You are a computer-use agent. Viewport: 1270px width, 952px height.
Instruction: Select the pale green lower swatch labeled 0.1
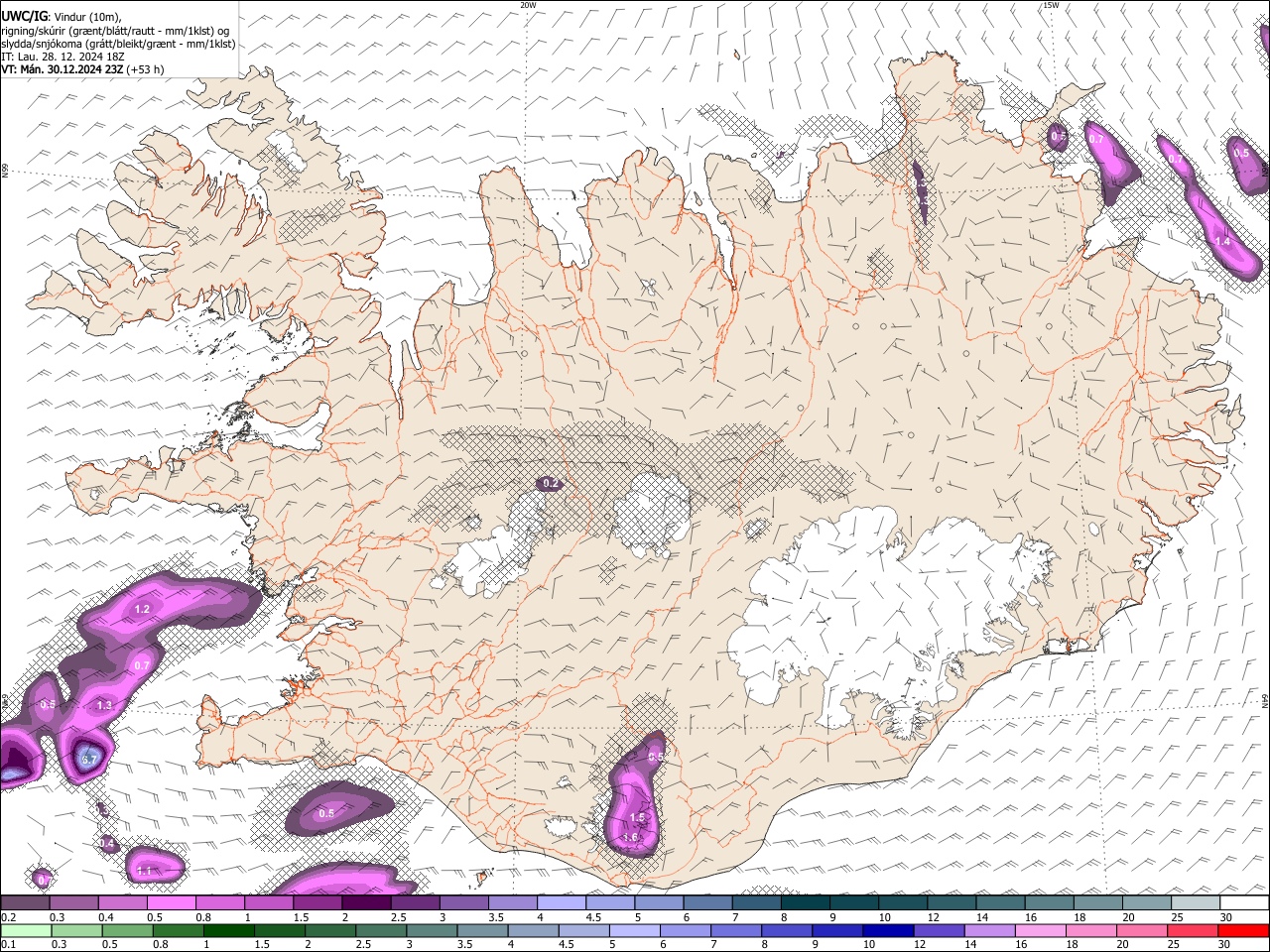[x=26, y=930]
